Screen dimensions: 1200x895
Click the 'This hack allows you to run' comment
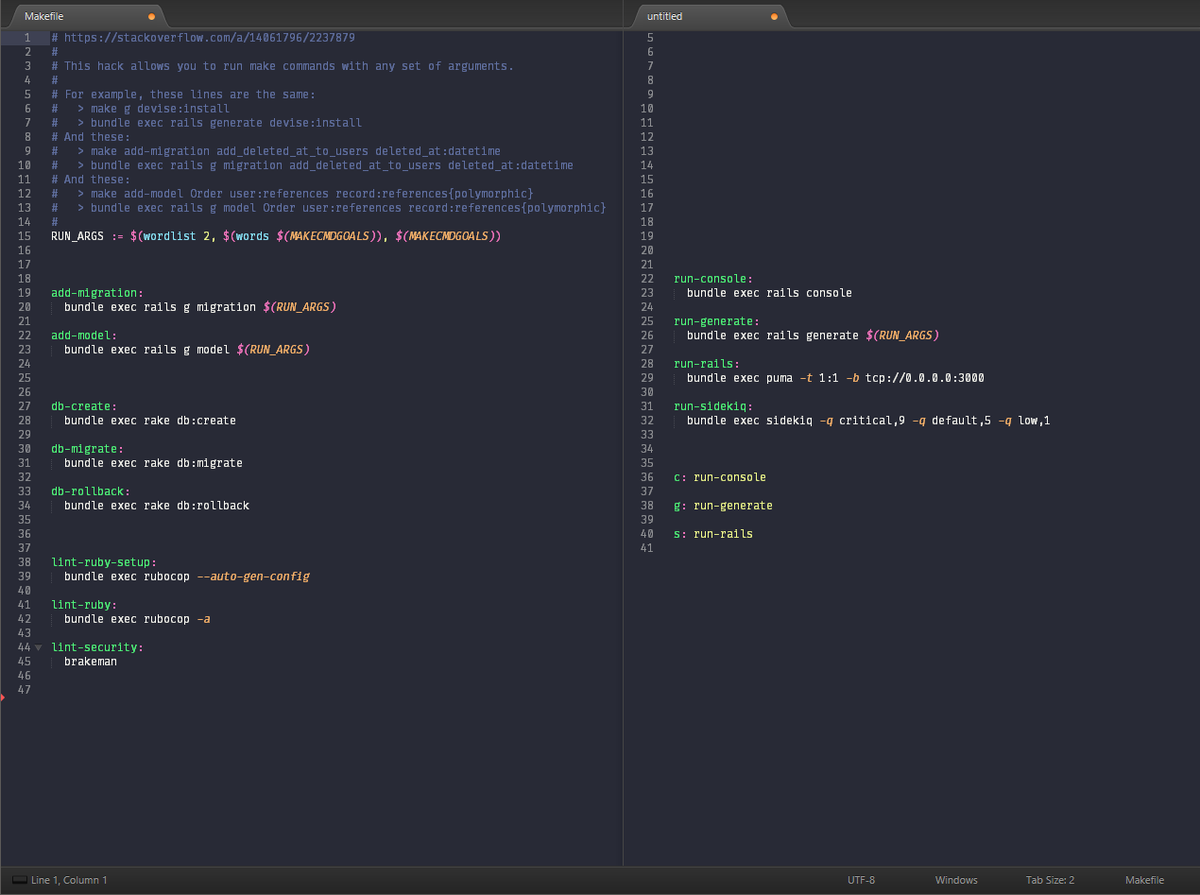click(282, 66)
